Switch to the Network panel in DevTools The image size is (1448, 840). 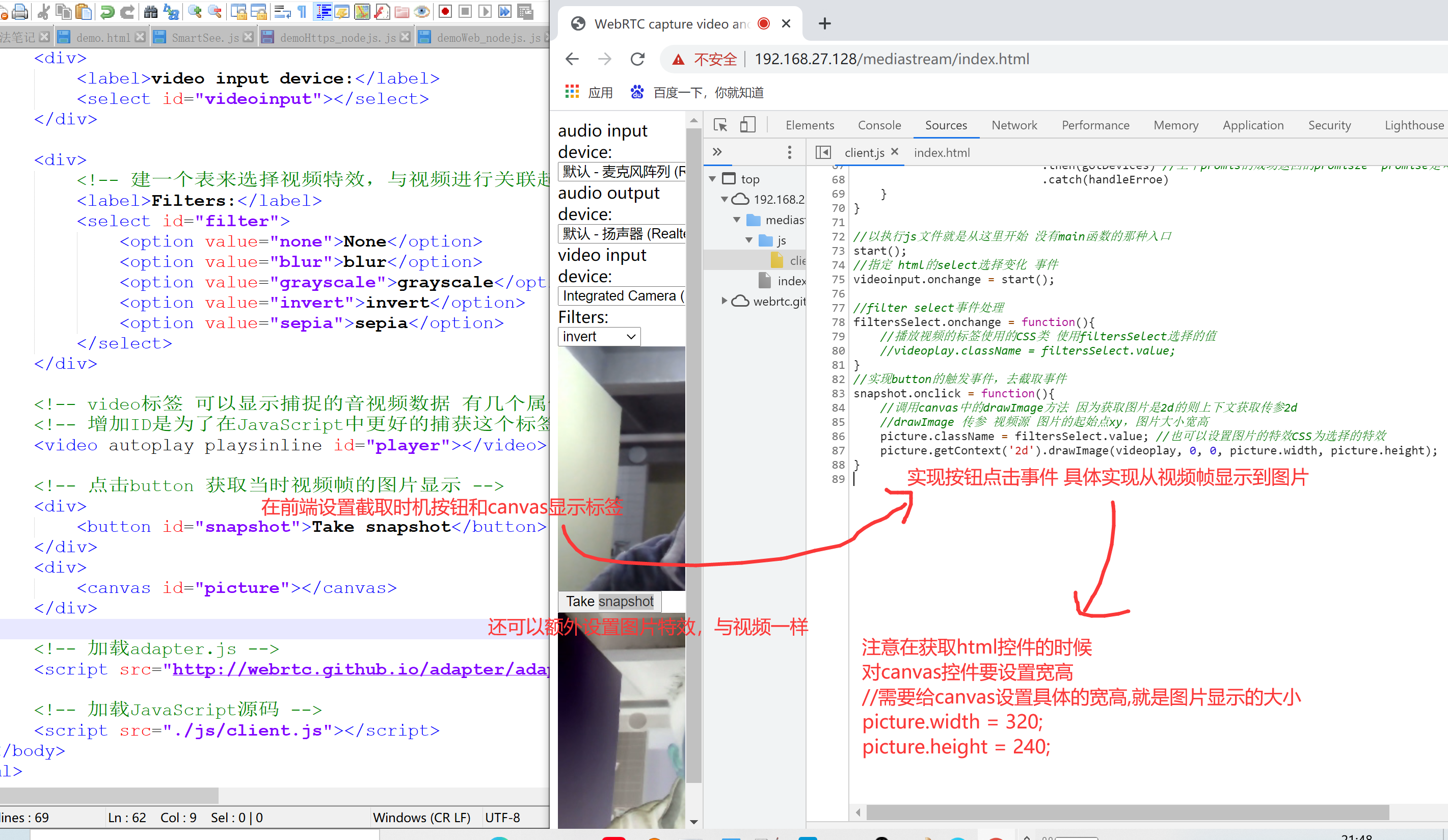(1014, 125)
